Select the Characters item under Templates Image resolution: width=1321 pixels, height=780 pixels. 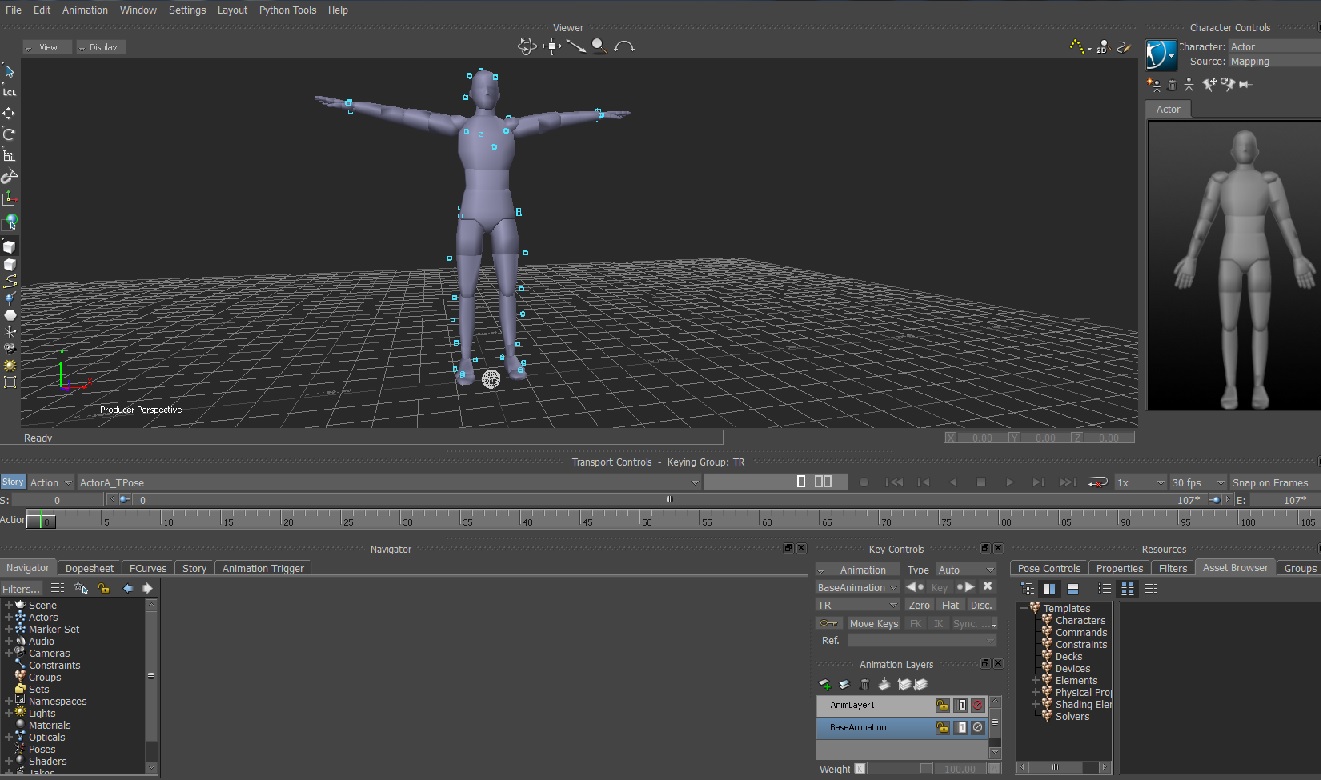tap(1077, 619)
